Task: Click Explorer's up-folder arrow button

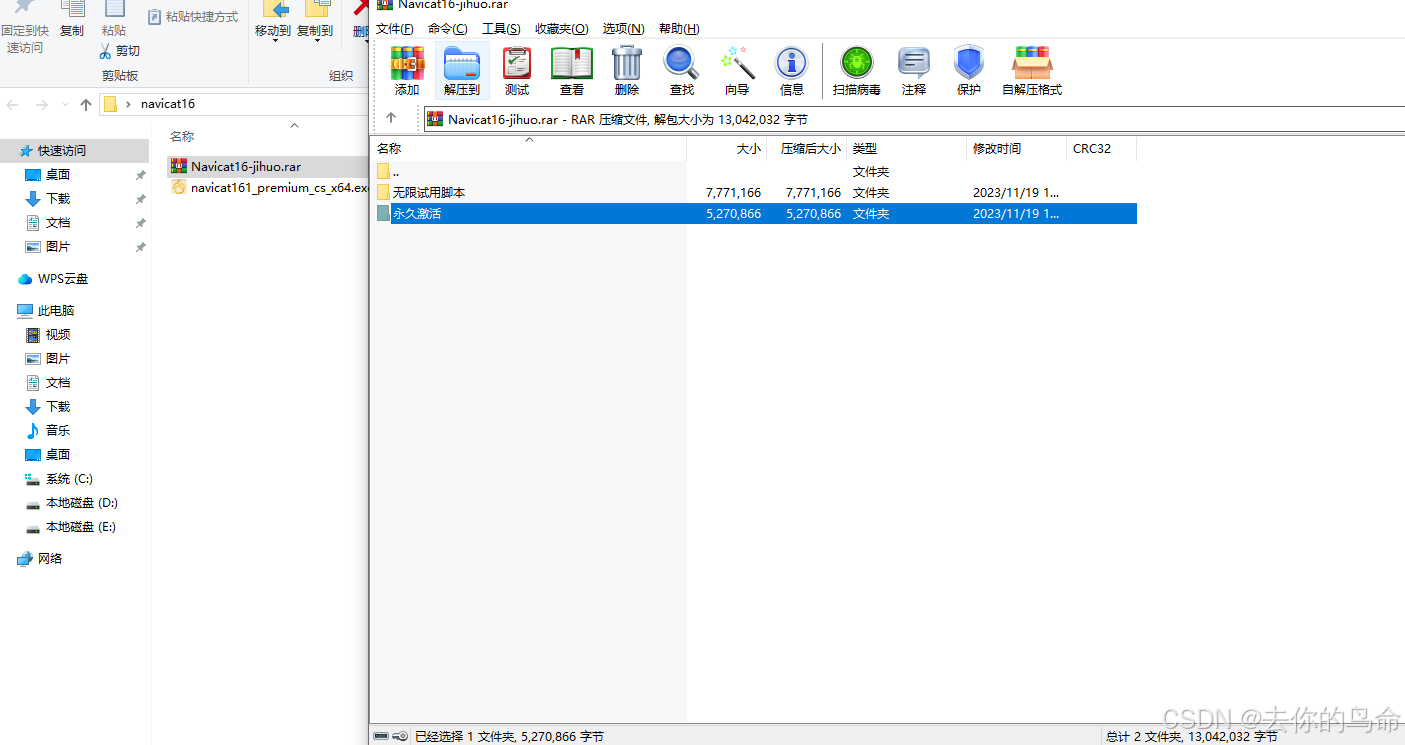Action: pyautogui.click(x=86, y=104)
